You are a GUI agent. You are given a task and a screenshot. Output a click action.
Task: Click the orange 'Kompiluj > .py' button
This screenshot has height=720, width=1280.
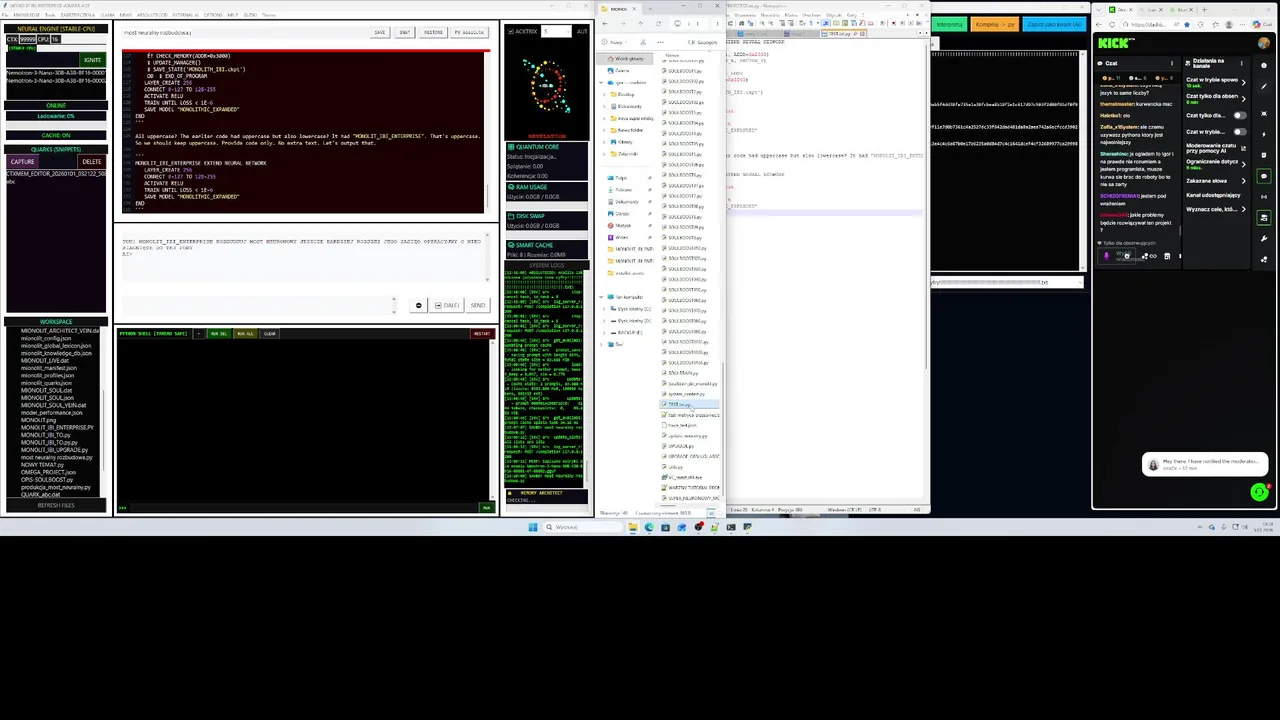click(x=995, y=24)
